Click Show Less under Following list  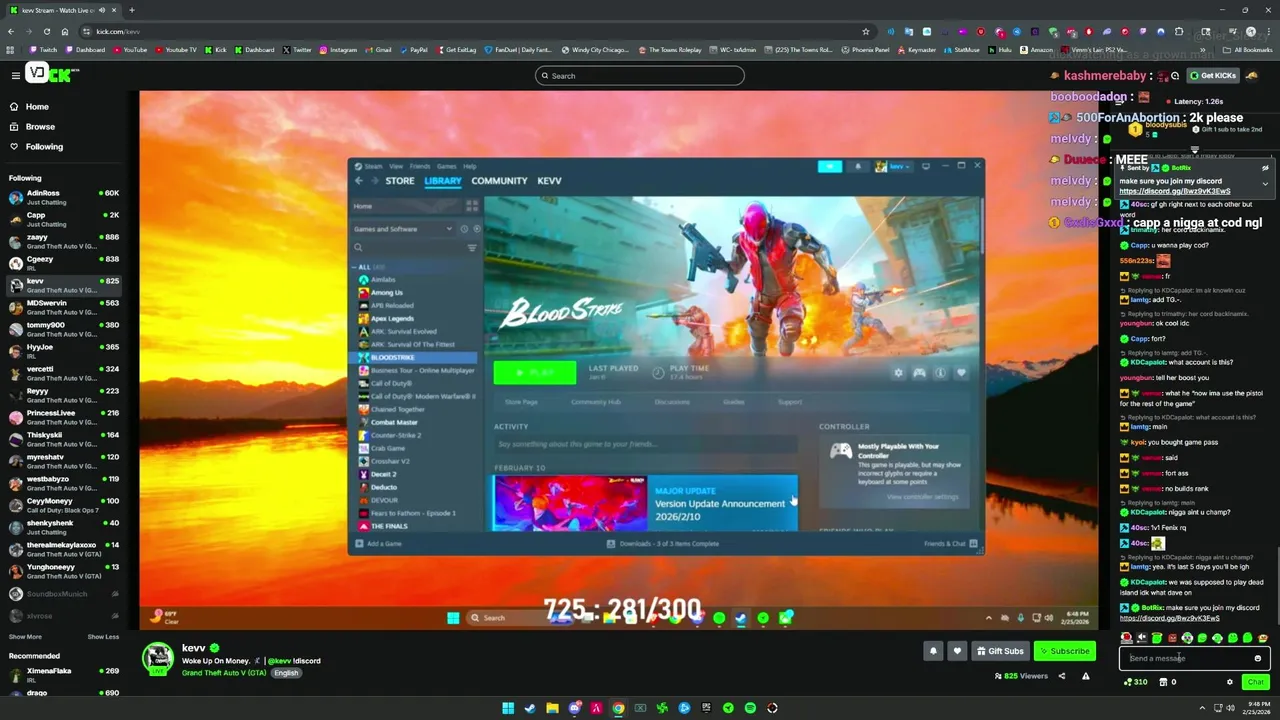(103, 637)
